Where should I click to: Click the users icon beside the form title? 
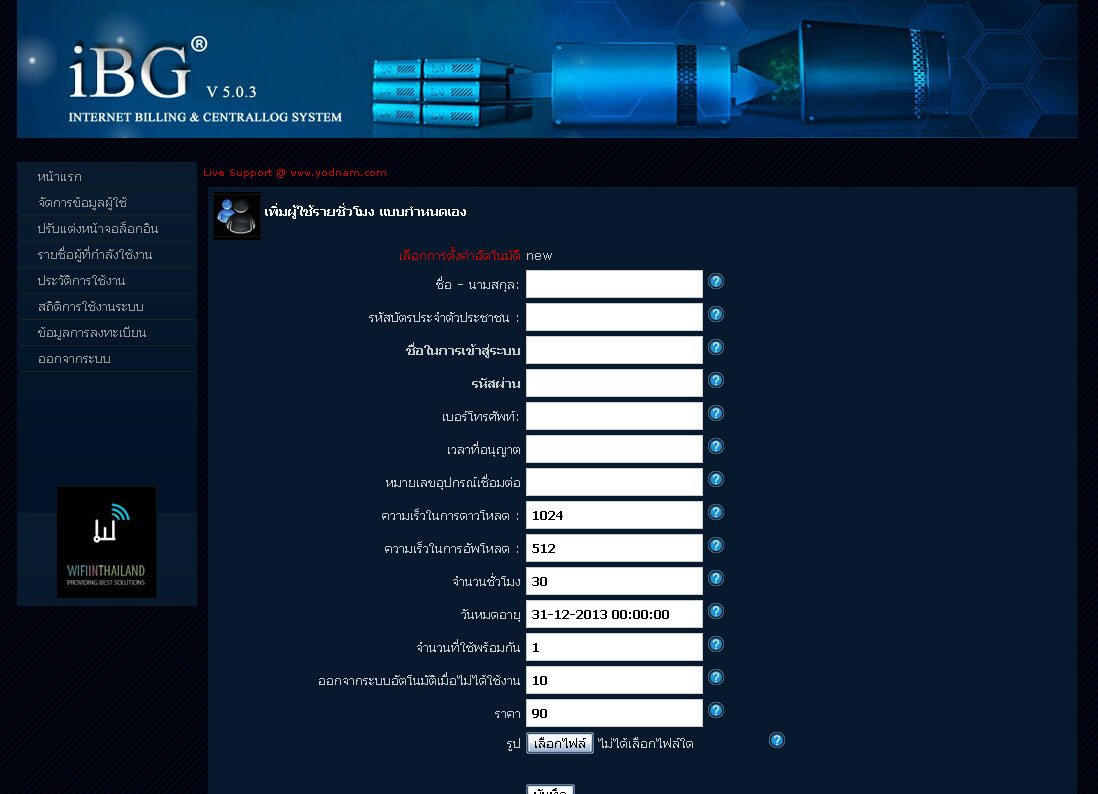tap(237, 216)
